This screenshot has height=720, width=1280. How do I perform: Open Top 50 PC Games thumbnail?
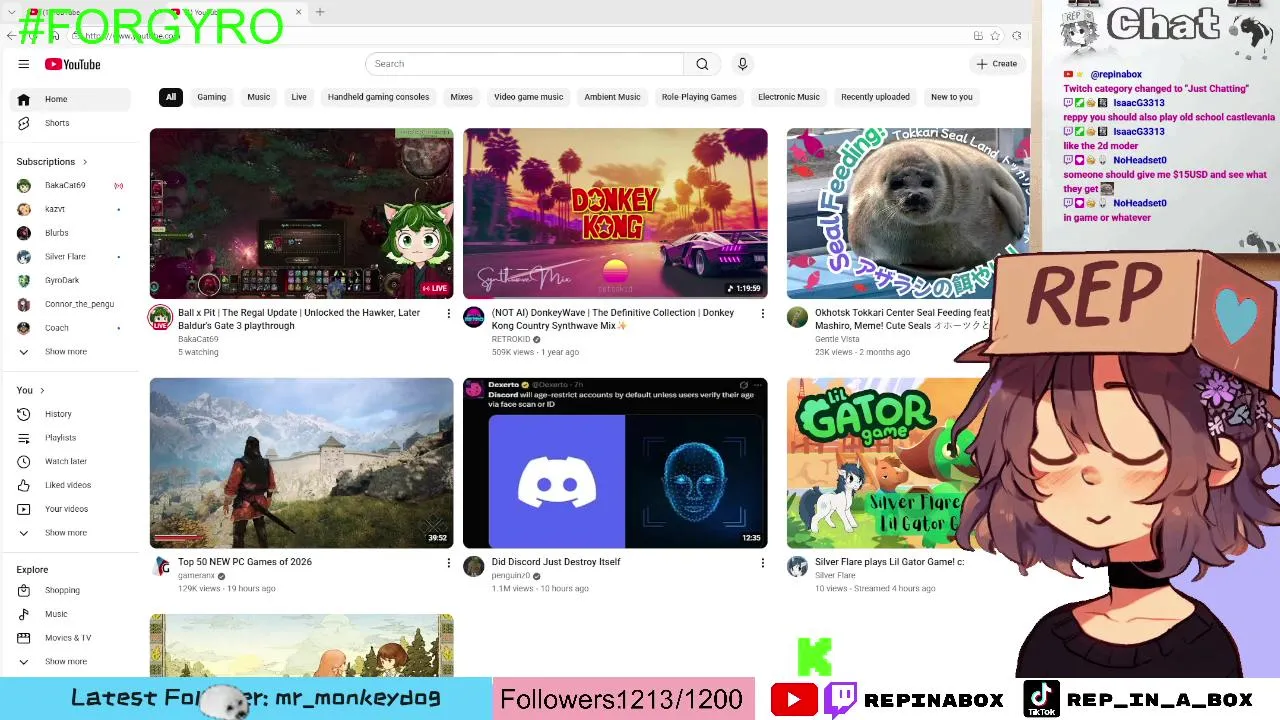click(x=301, y=462)
